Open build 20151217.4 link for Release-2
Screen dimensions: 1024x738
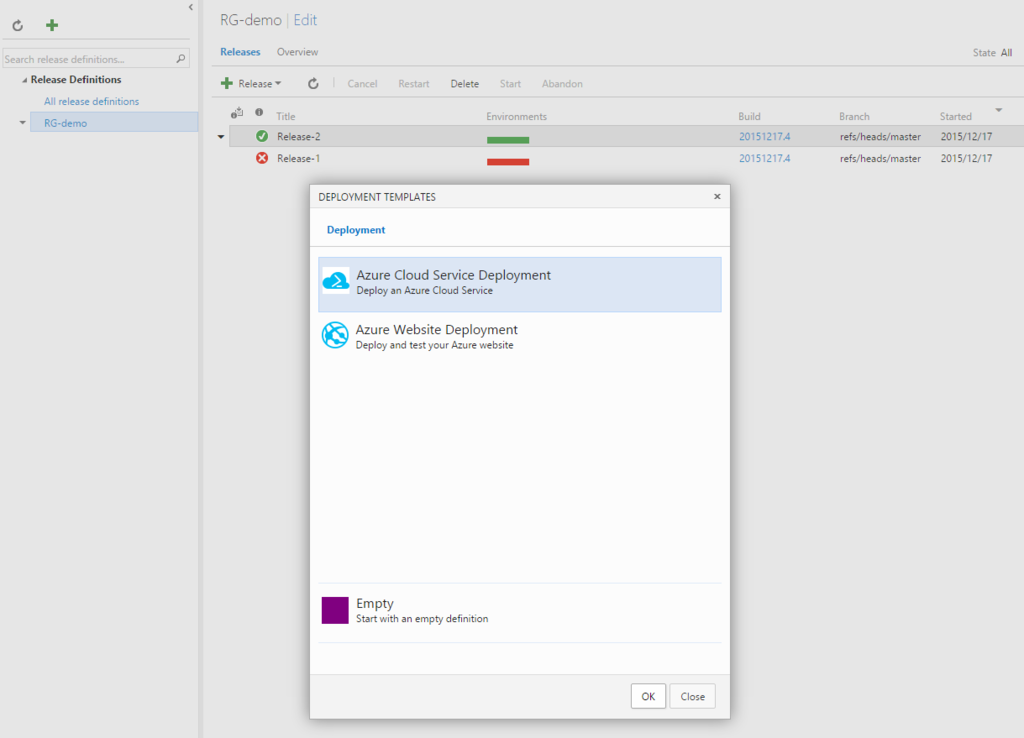point(765,136)
